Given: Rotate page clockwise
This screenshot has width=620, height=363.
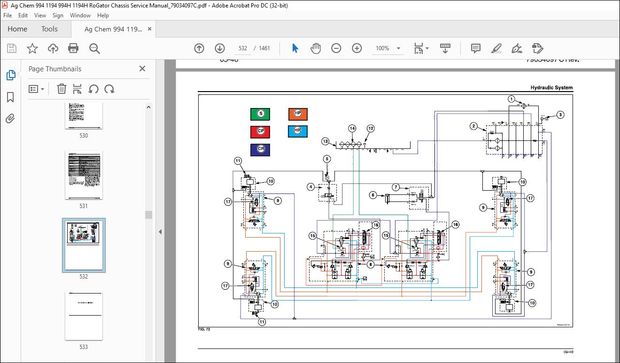Looking at the screenshot, I should (x=109, y=89).
